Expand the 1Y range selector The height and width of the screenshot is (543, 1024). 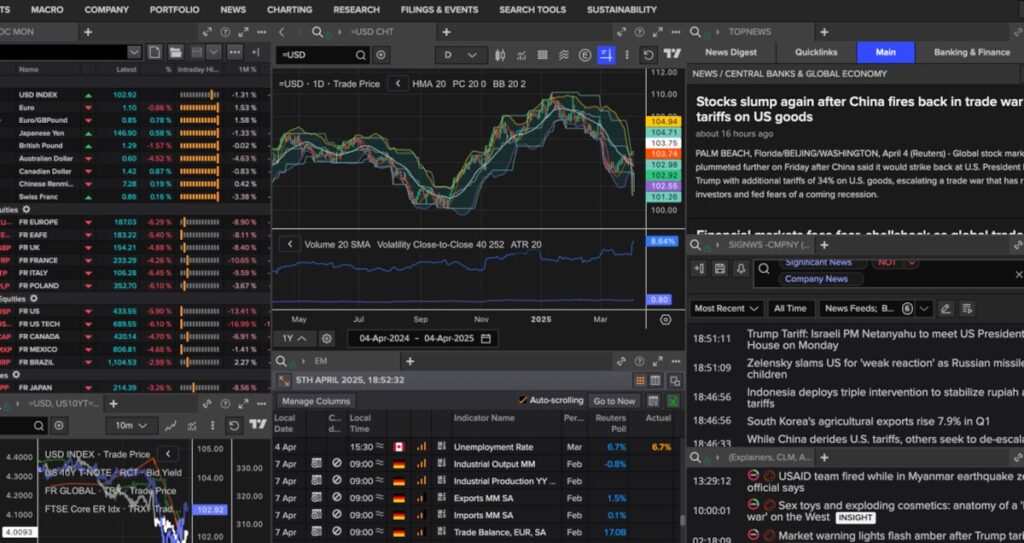(x=295, y=338)
